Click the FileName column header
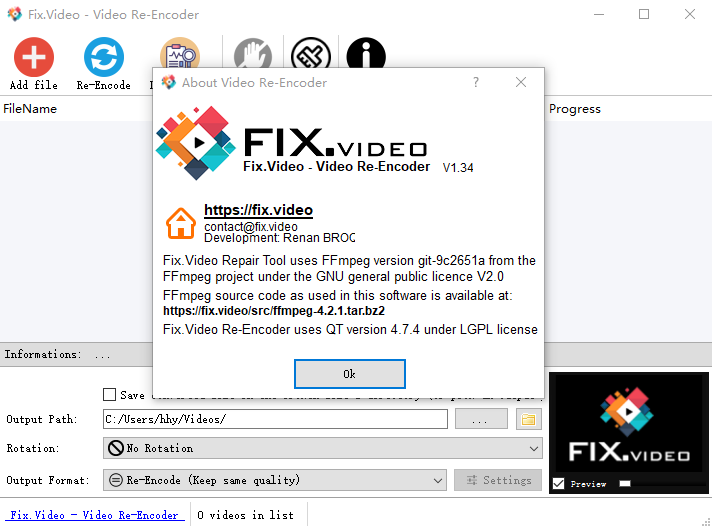712x527 pixels. point(30,109)
